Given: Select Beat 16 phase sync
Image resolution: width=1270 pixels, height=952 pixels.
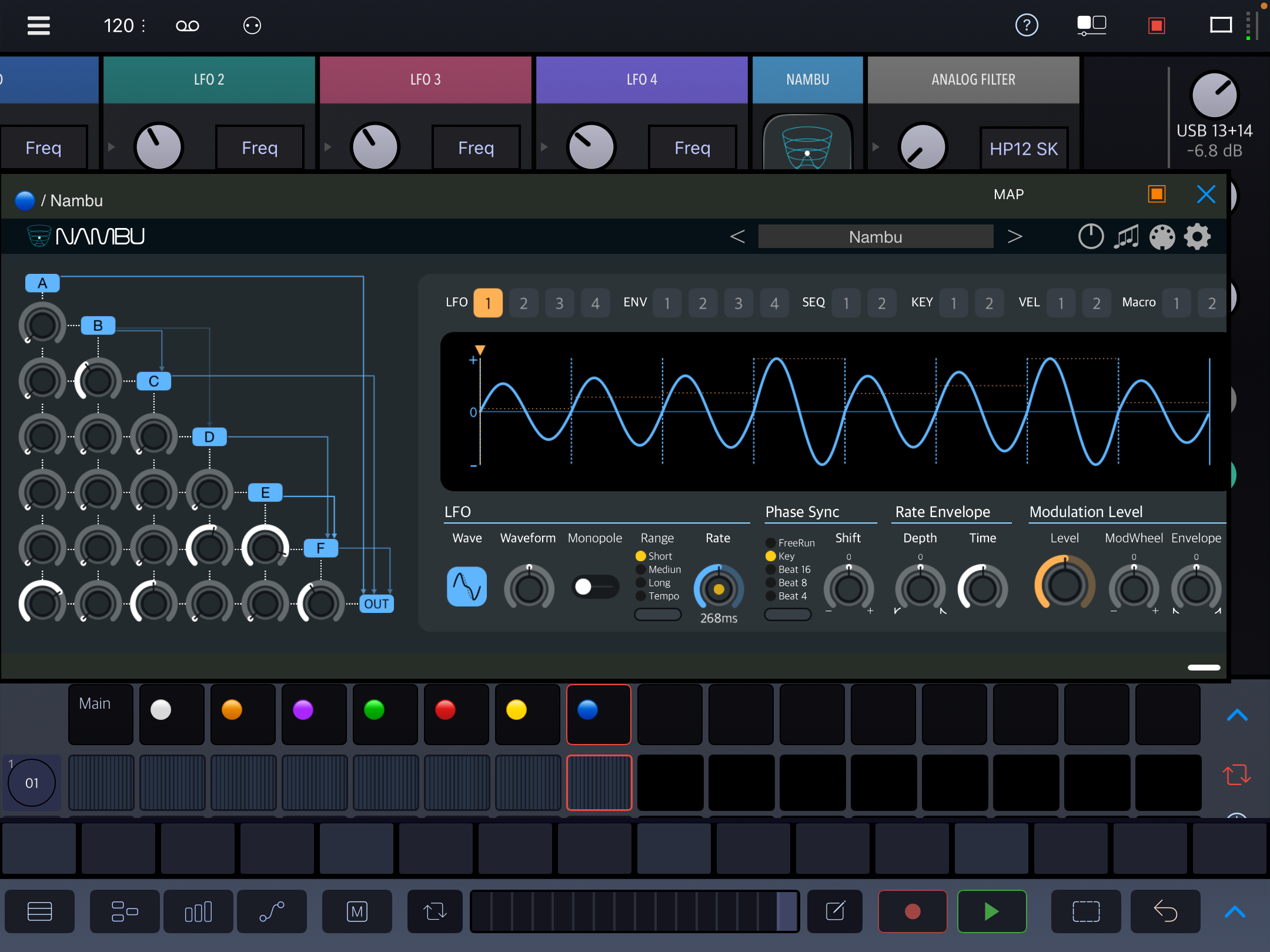Looking at the screenshot, I should click(788, 569).
